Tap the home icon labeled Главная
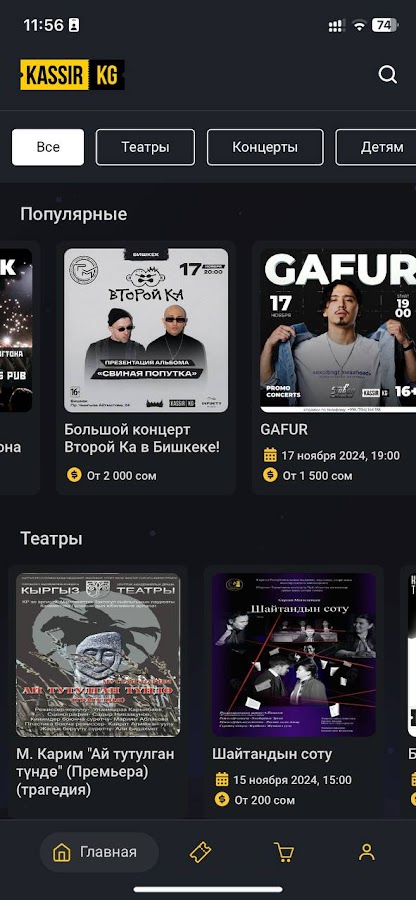 [x=62, y=852]
